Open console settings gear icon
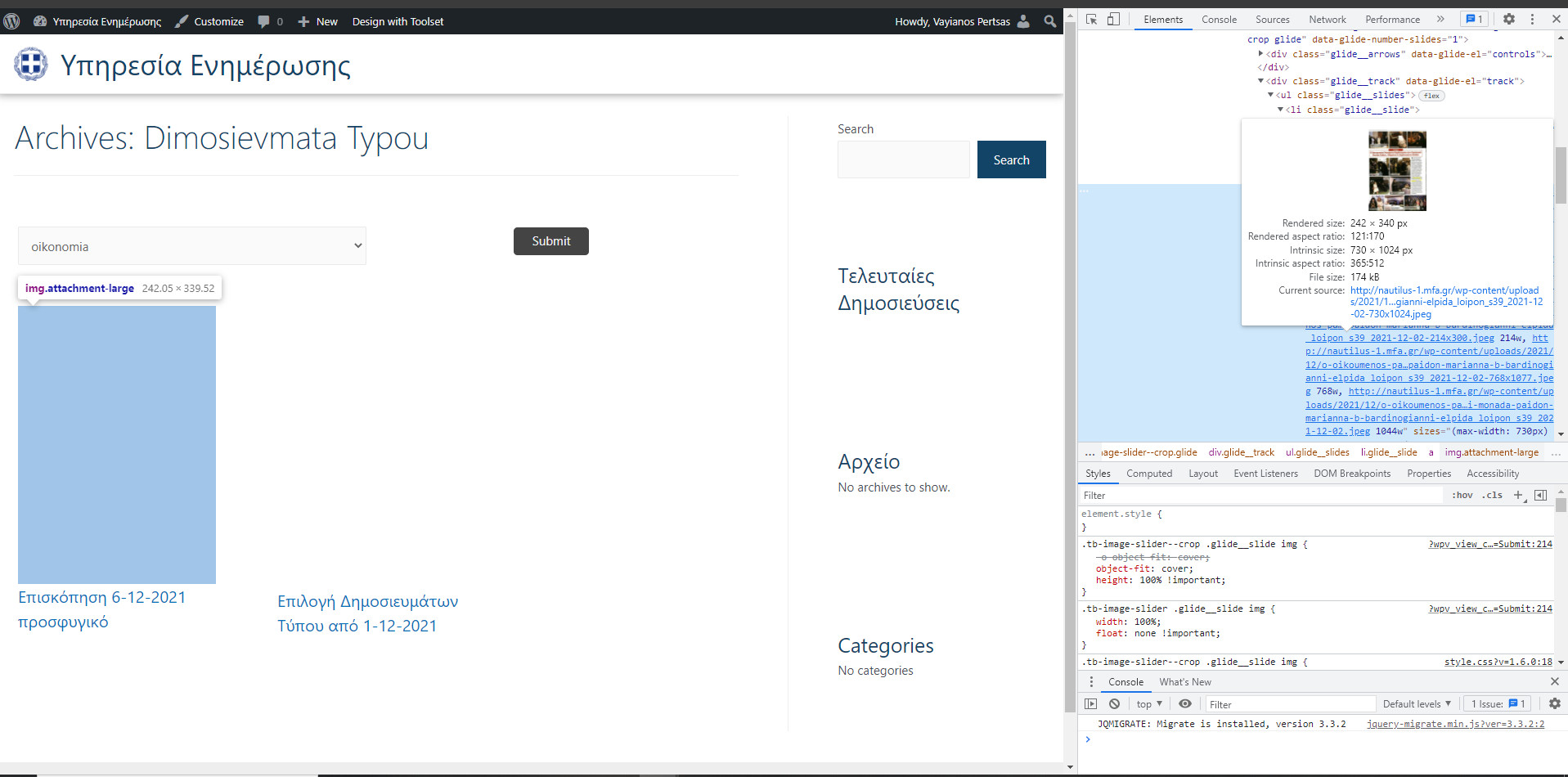 click(x=1554, y=704)
